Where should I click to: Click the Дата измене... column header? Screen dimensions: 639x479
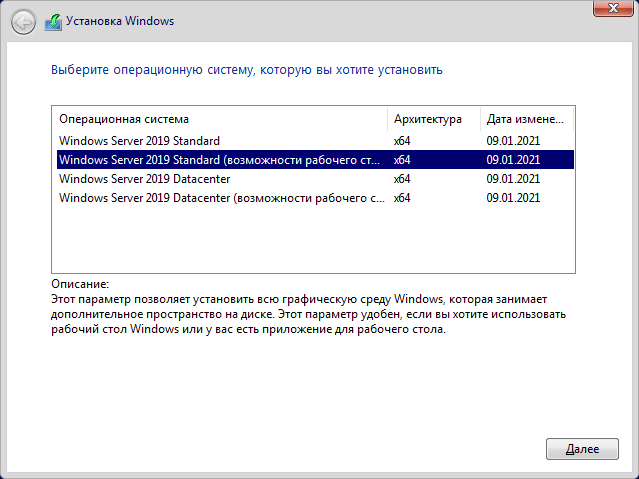527,119
